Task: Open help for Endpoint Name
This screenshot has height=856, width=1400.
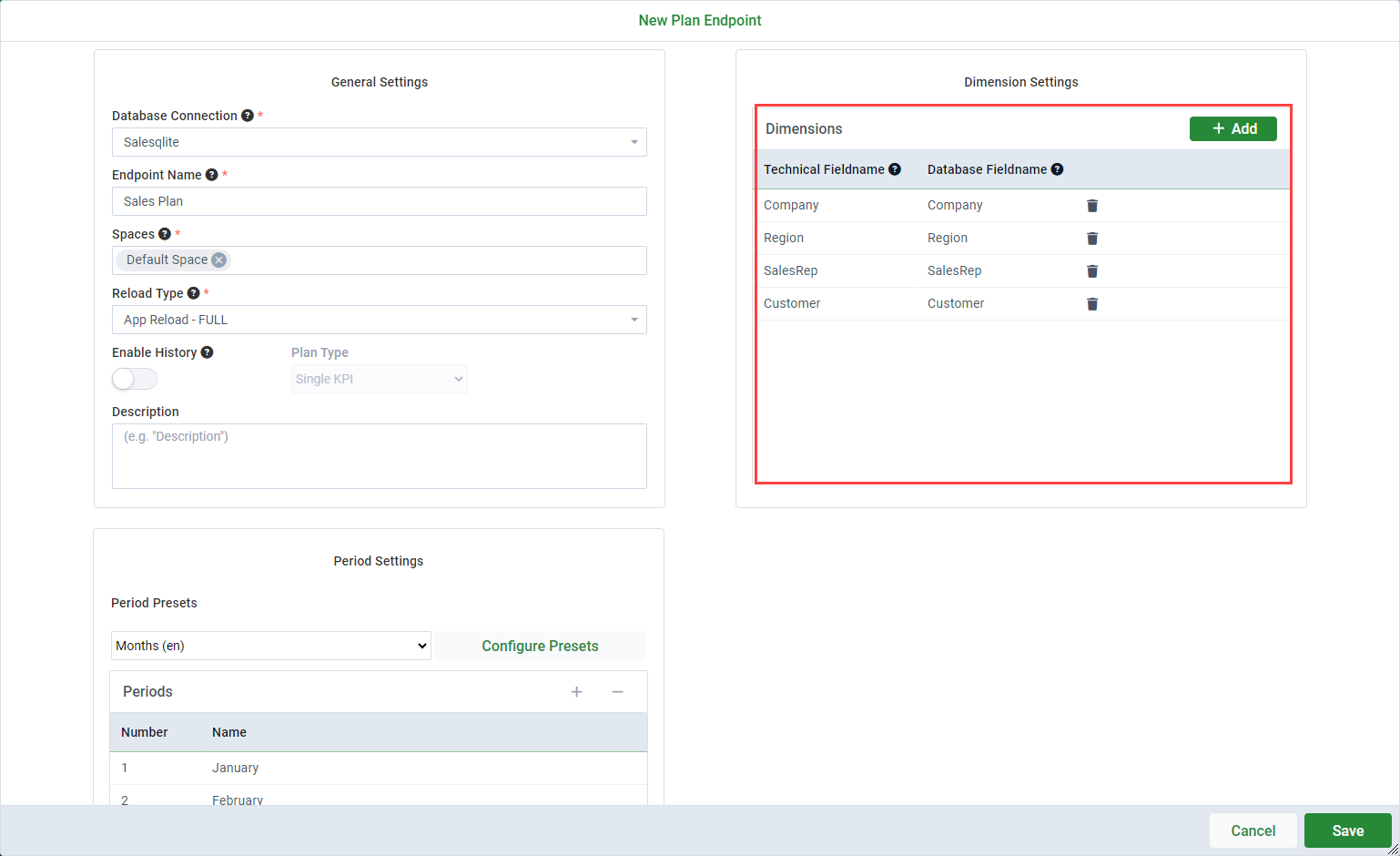Action: (212, 175)
